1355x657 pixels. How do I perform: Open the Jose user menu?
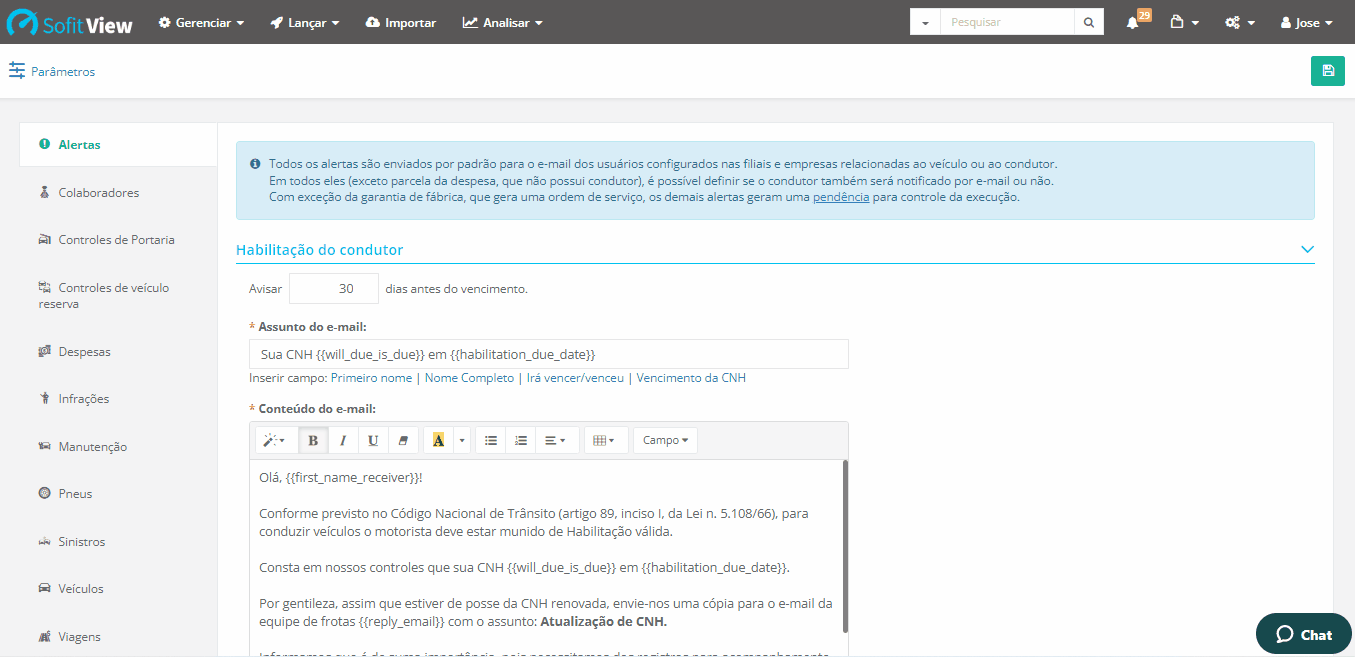[1307, 22]
